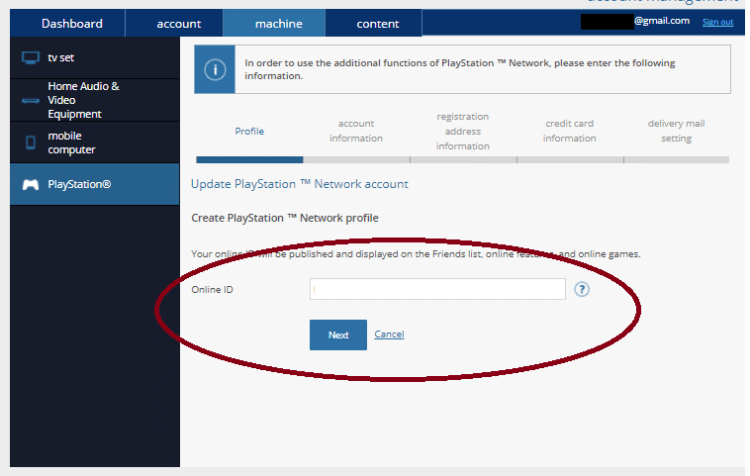
Task: Open Home Audio & Video Equipment section
Action: tap(95, 100)
